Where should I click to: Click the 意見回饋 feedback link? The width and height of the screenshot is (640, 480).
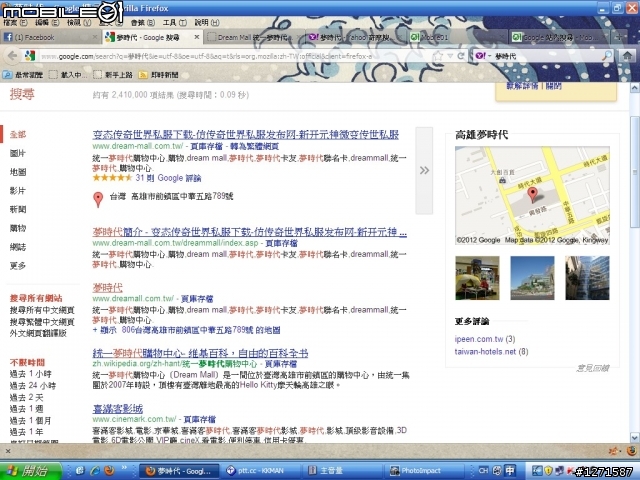593,368
